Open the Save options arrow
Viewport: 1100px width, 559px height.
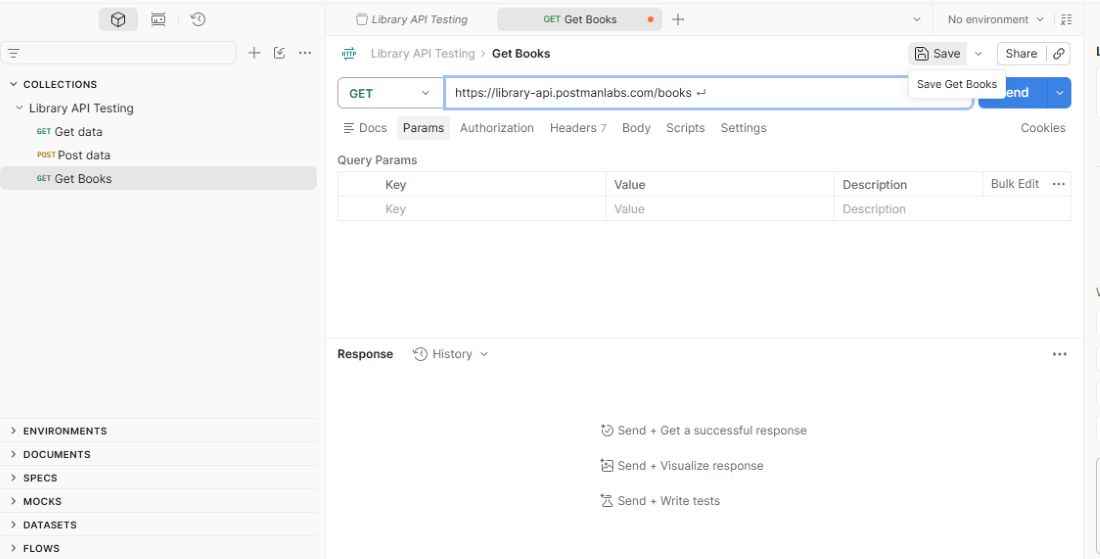978,53
